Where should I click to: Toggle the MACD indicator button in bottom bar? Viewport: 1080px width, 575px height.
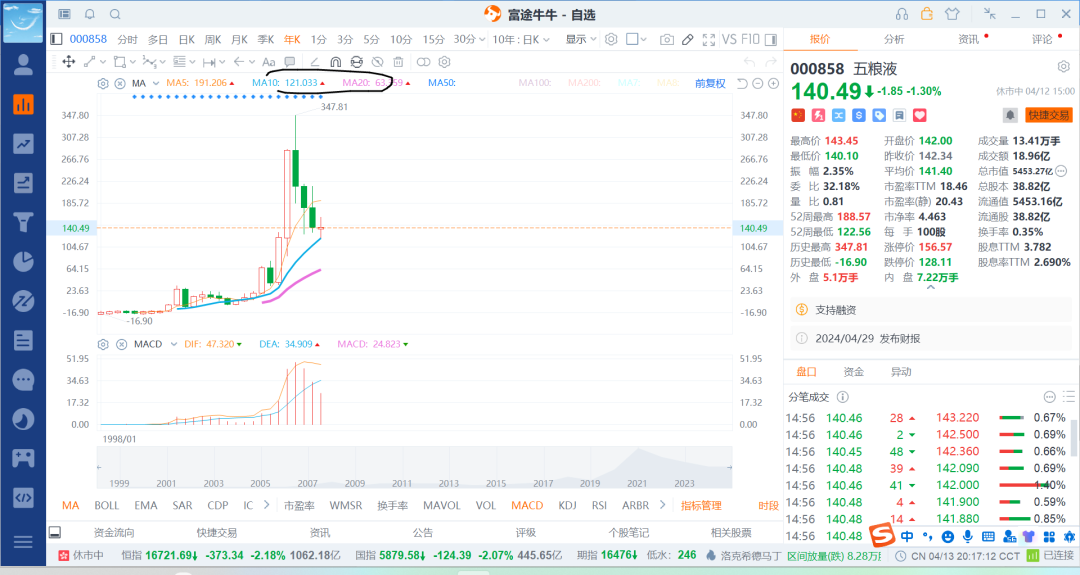527,505
